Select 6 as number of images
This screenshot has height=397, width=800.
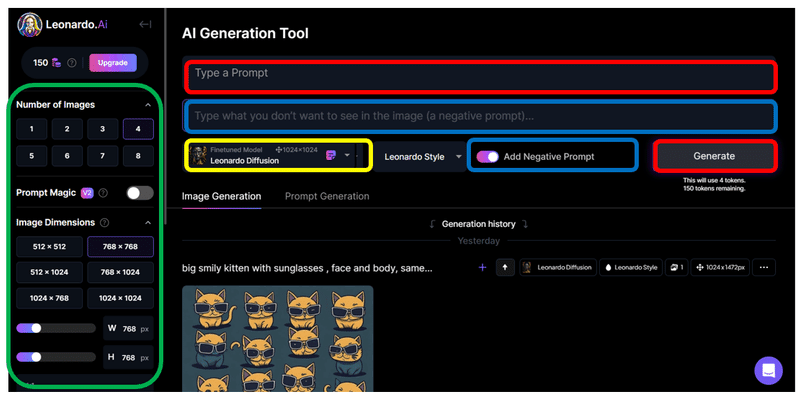[67, 156]
